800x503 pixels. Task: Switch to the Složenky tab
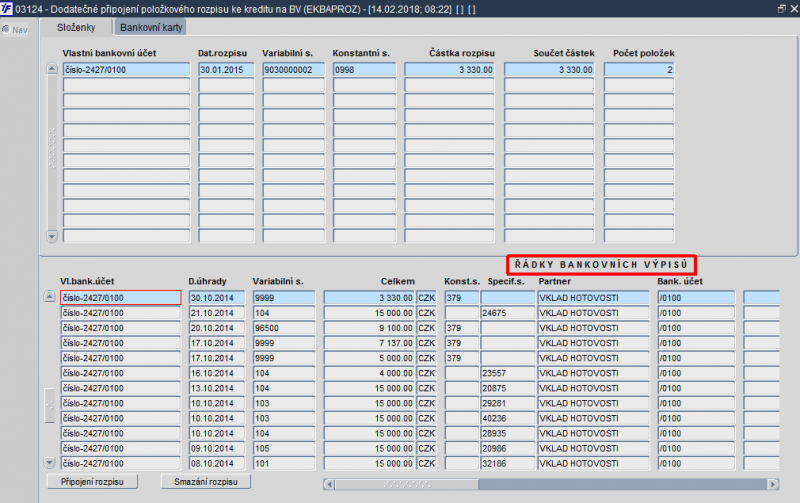pos(76,28)
